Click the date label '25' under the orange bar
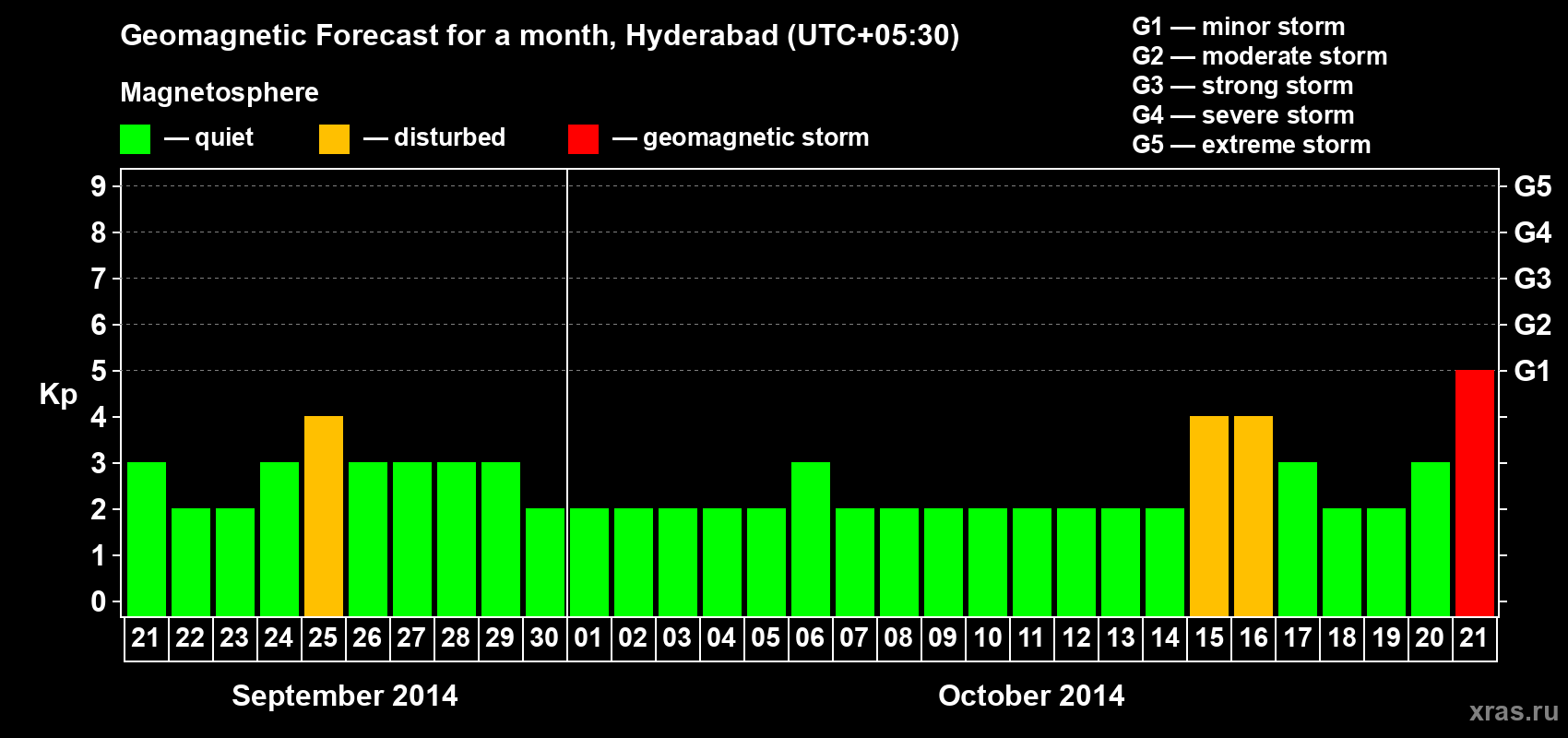This screenshot has height=738, width=1568. point(323,637)
